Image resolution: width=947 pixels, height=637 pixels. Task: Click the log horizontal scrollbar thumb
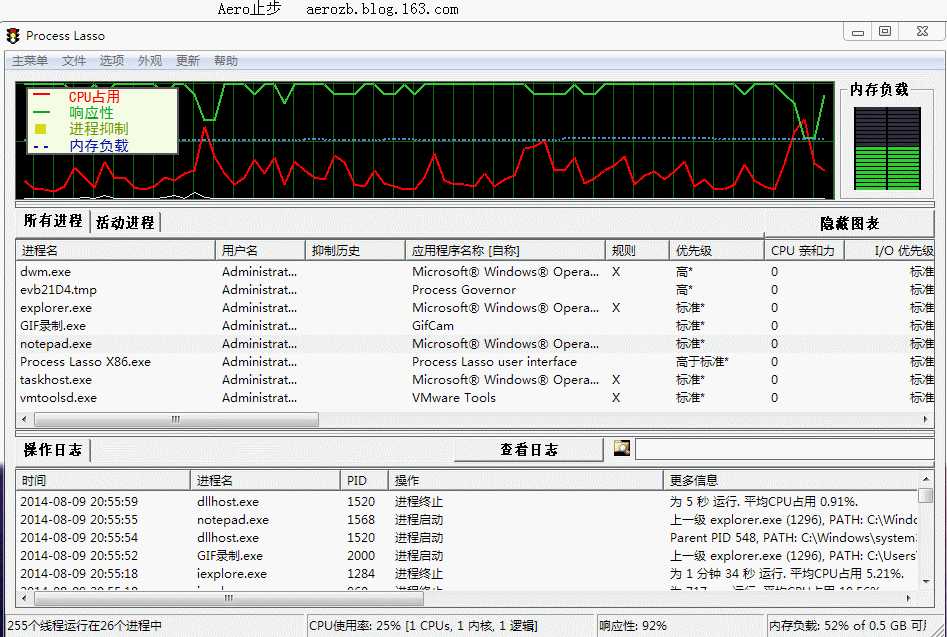[x=229, y=598]
